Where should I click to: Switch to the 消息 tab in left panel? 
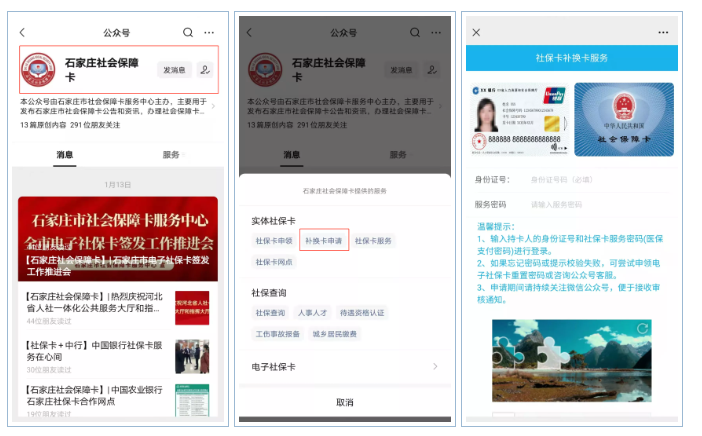[64, 155]
